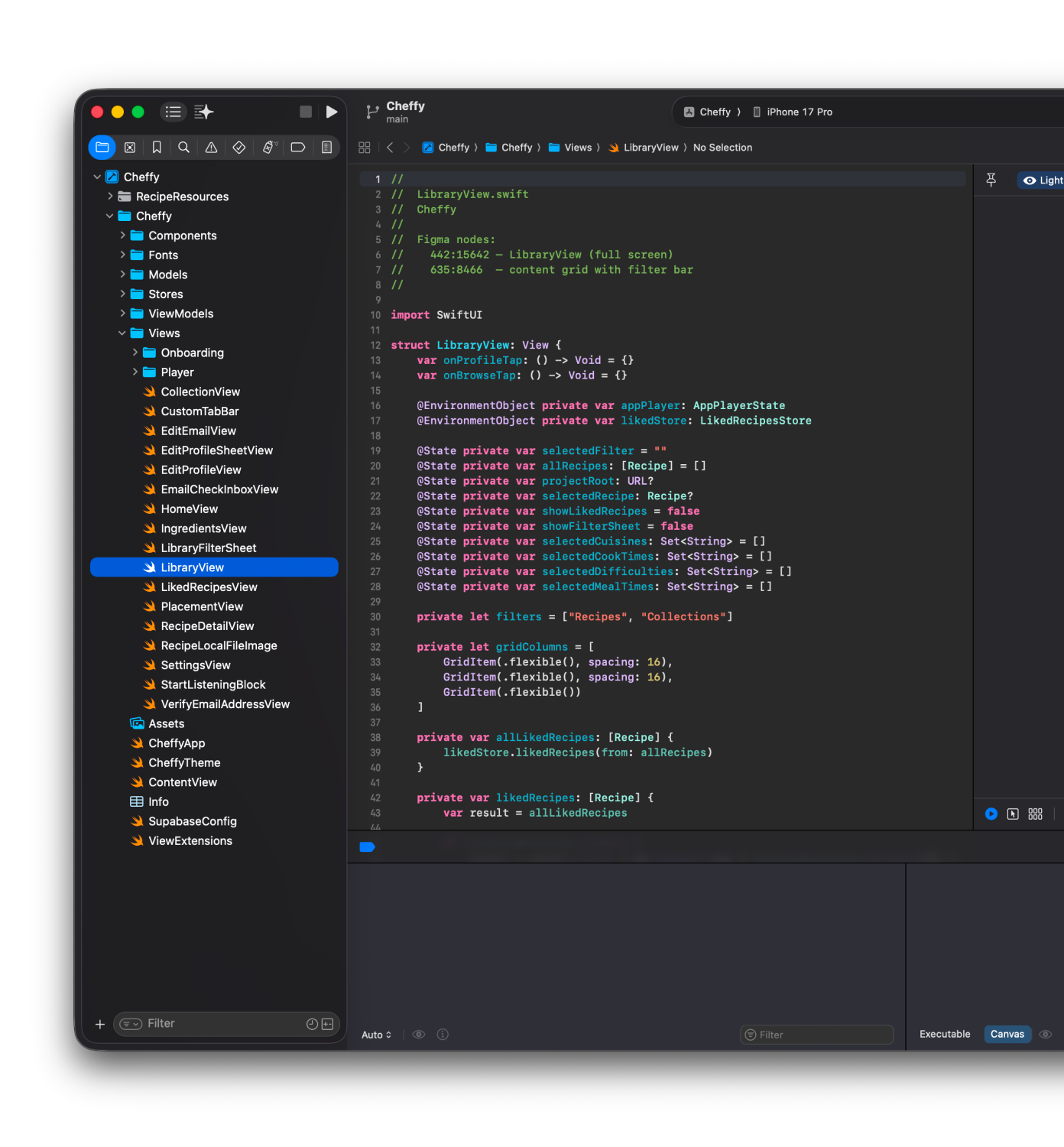The image size is (1064, 1147).
Task: Collapse the Cheffy project root
Action: point(97,177)
